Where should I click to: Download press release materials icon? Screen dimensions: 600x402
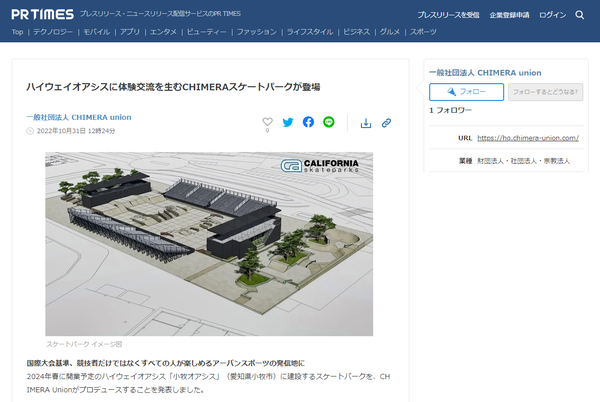tap(366, 123)
